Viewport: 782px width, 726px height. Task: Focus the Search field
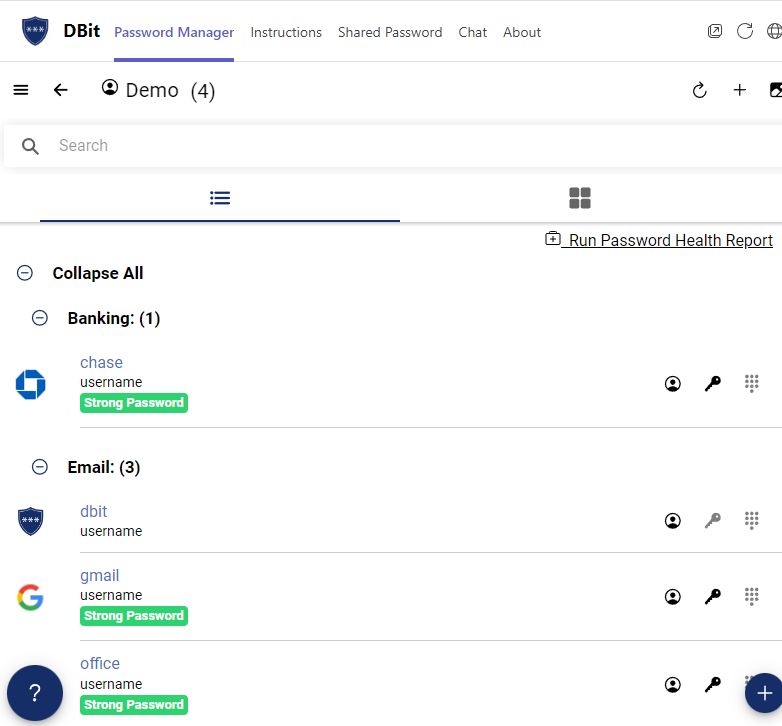pos(393,146)
